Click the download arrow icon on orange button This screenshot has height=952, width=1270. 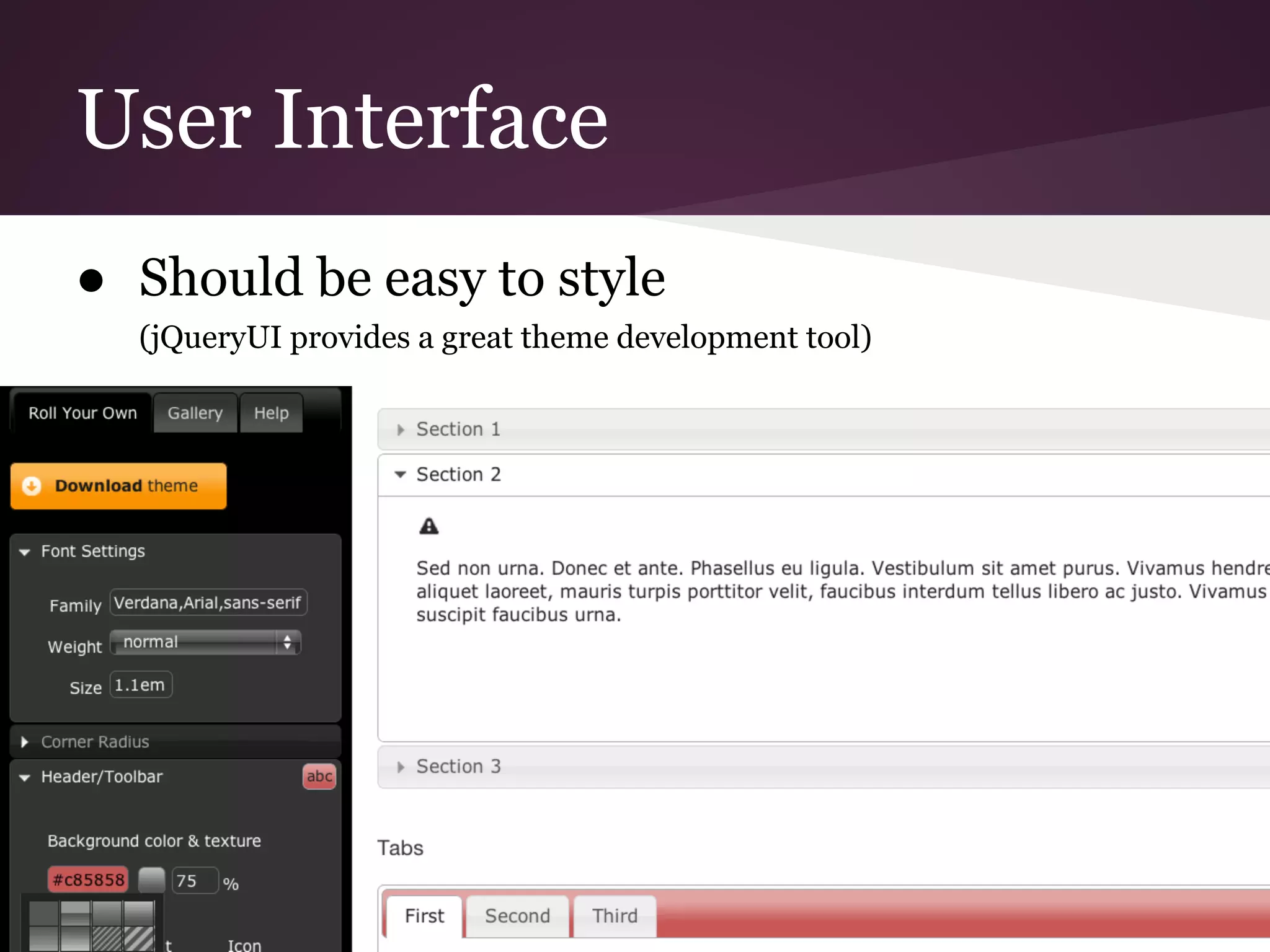pos(32,486)
